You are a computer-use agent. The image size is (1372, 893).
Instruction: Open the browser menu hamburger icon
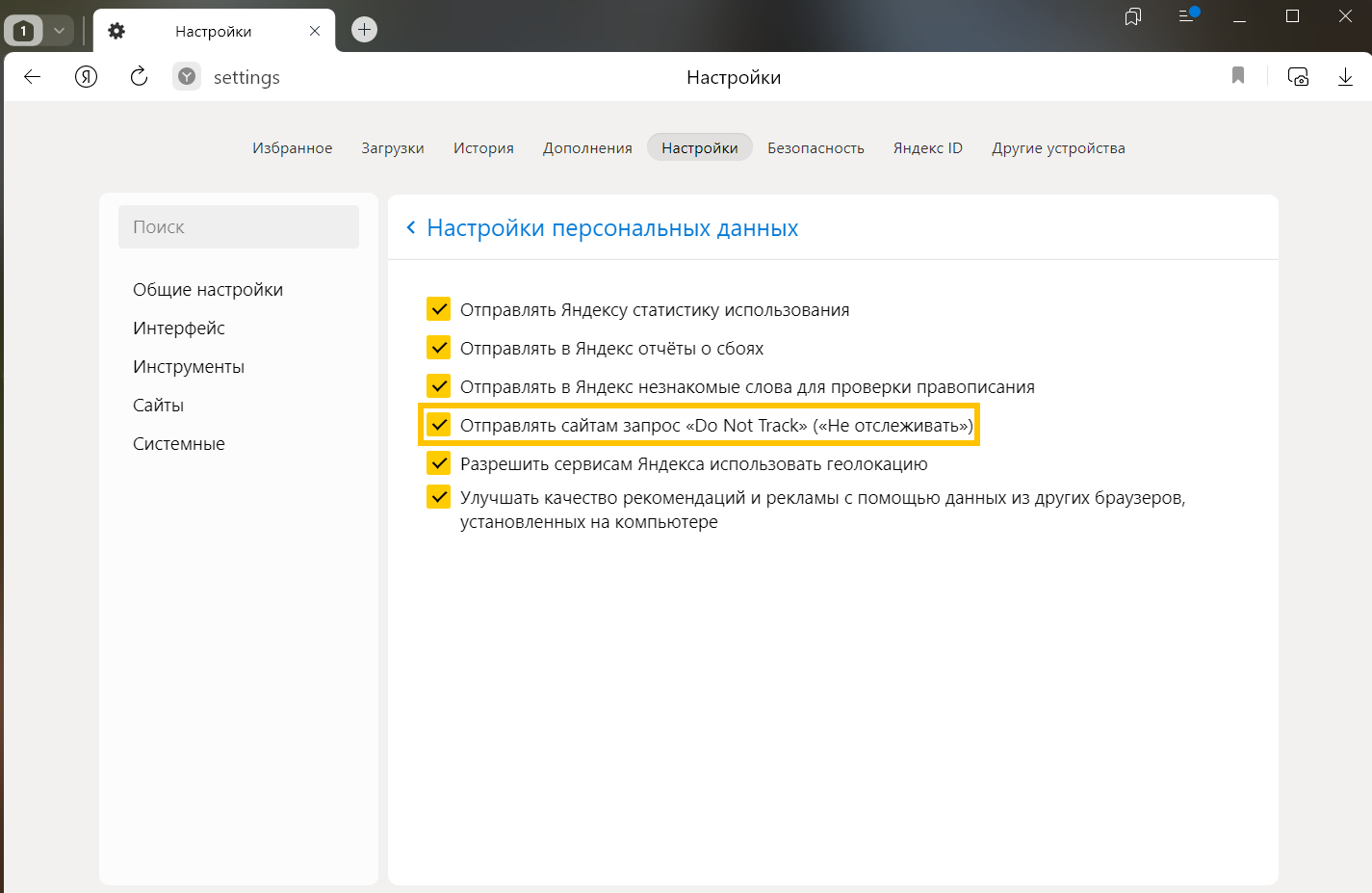[1187, 16]
